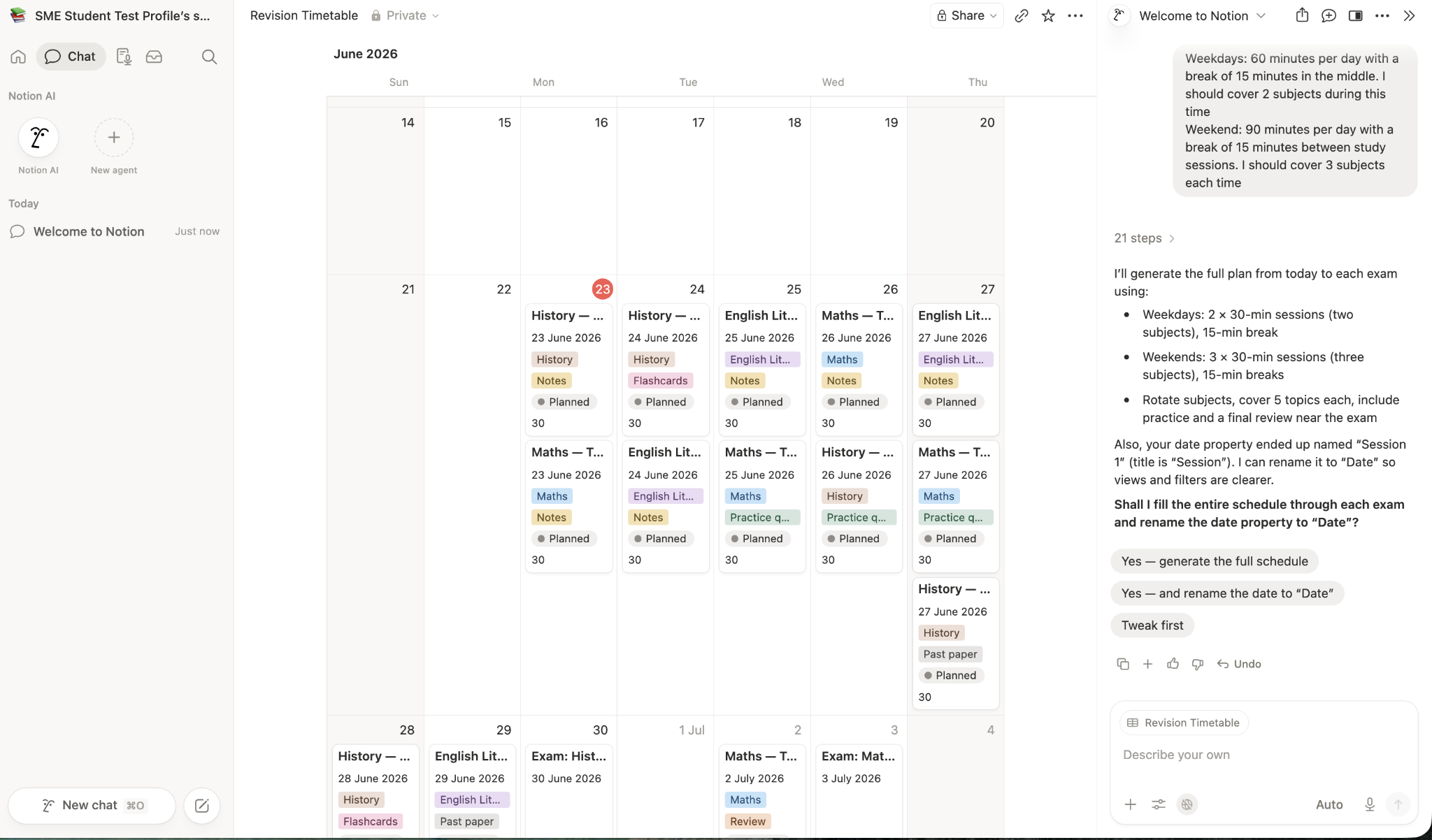This screenshot has height=840, width=1432.
Task: Copy the AI response with copy icon
Action: point(1123,664)
